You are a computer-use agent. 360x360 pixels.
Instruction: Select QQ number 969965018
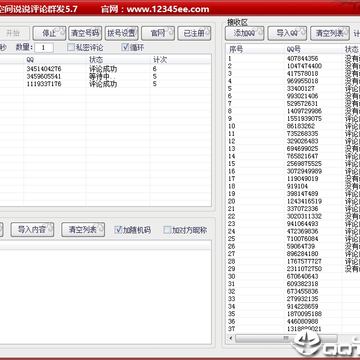click(x=302, y=81)
